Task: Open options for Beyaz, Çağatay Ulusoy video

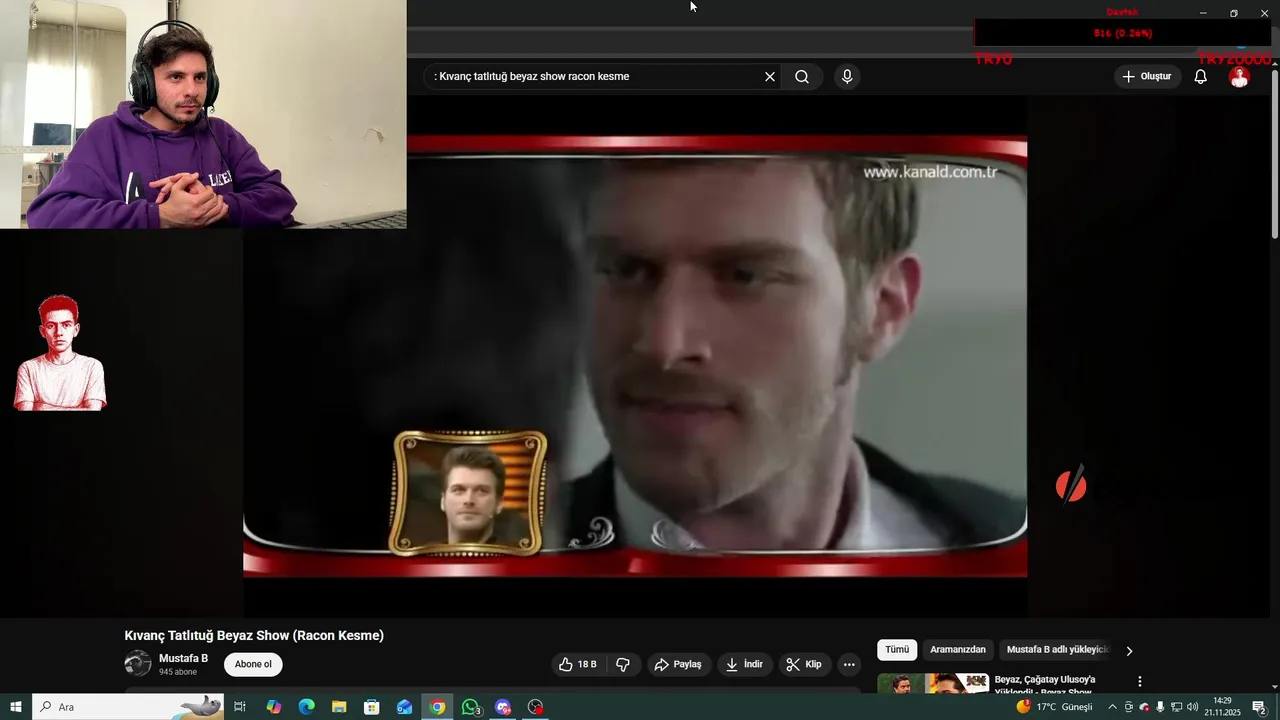Action: (1139, 681)
